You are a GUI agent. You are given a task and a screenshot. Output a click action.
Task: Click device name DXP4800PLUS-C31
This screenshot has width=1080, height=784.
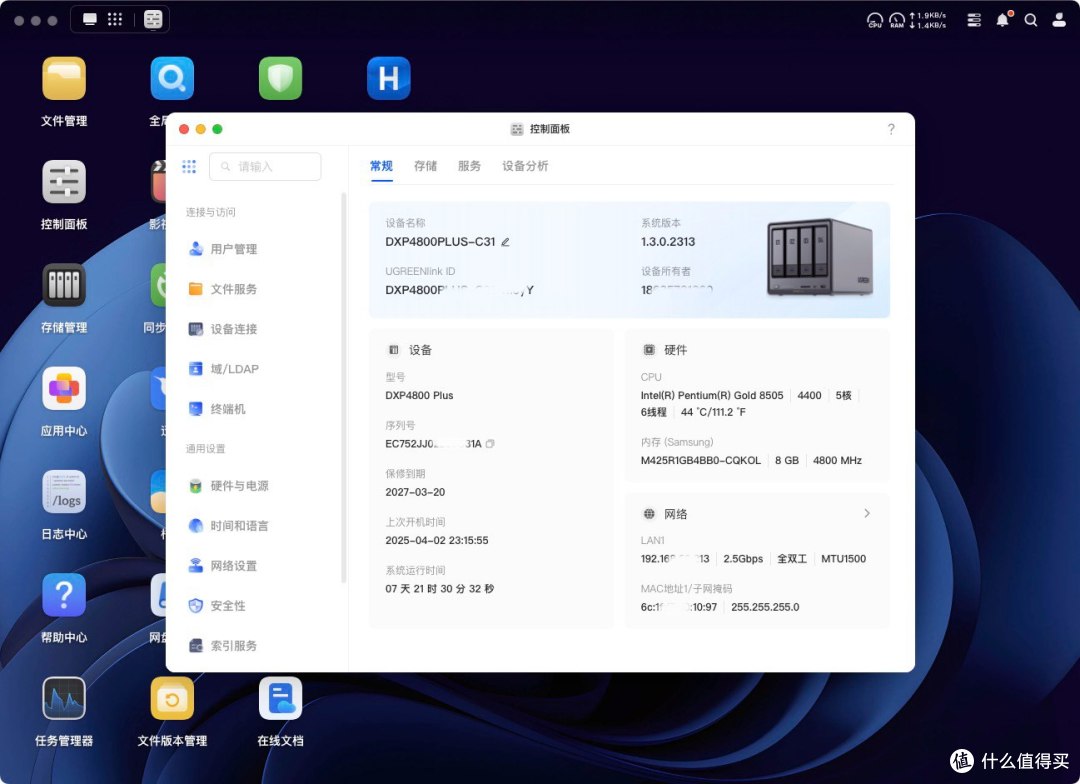point(440,242)
